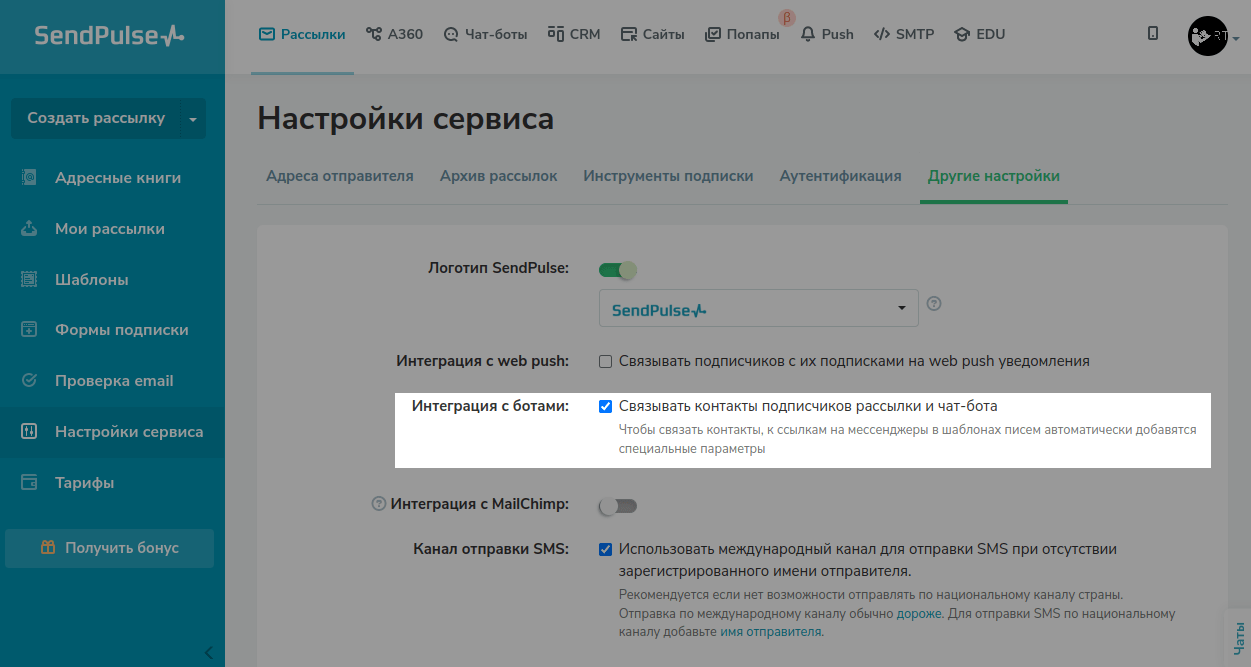The height and width of the screenshot is (667, 1251).
Task: Click help icon next to MailChimp integration
Action: point(378,504)
